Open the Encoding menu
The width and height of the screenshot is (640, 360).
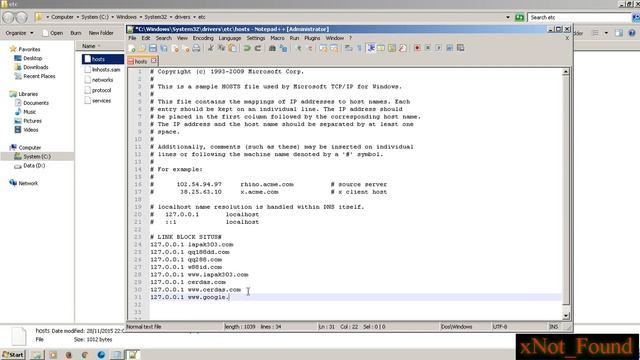(203, 38)
